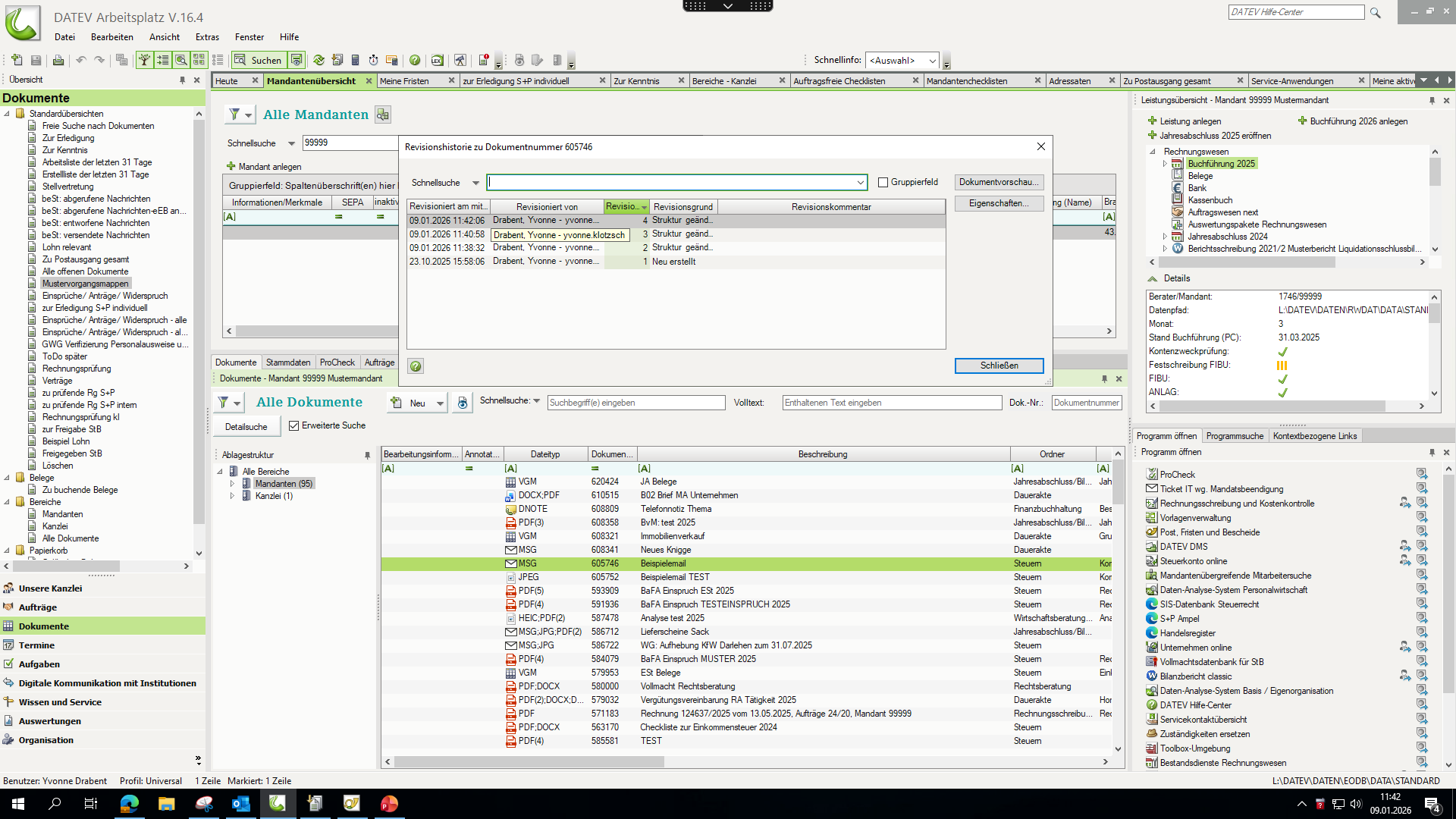Open the Extras menu

[206, 37]
